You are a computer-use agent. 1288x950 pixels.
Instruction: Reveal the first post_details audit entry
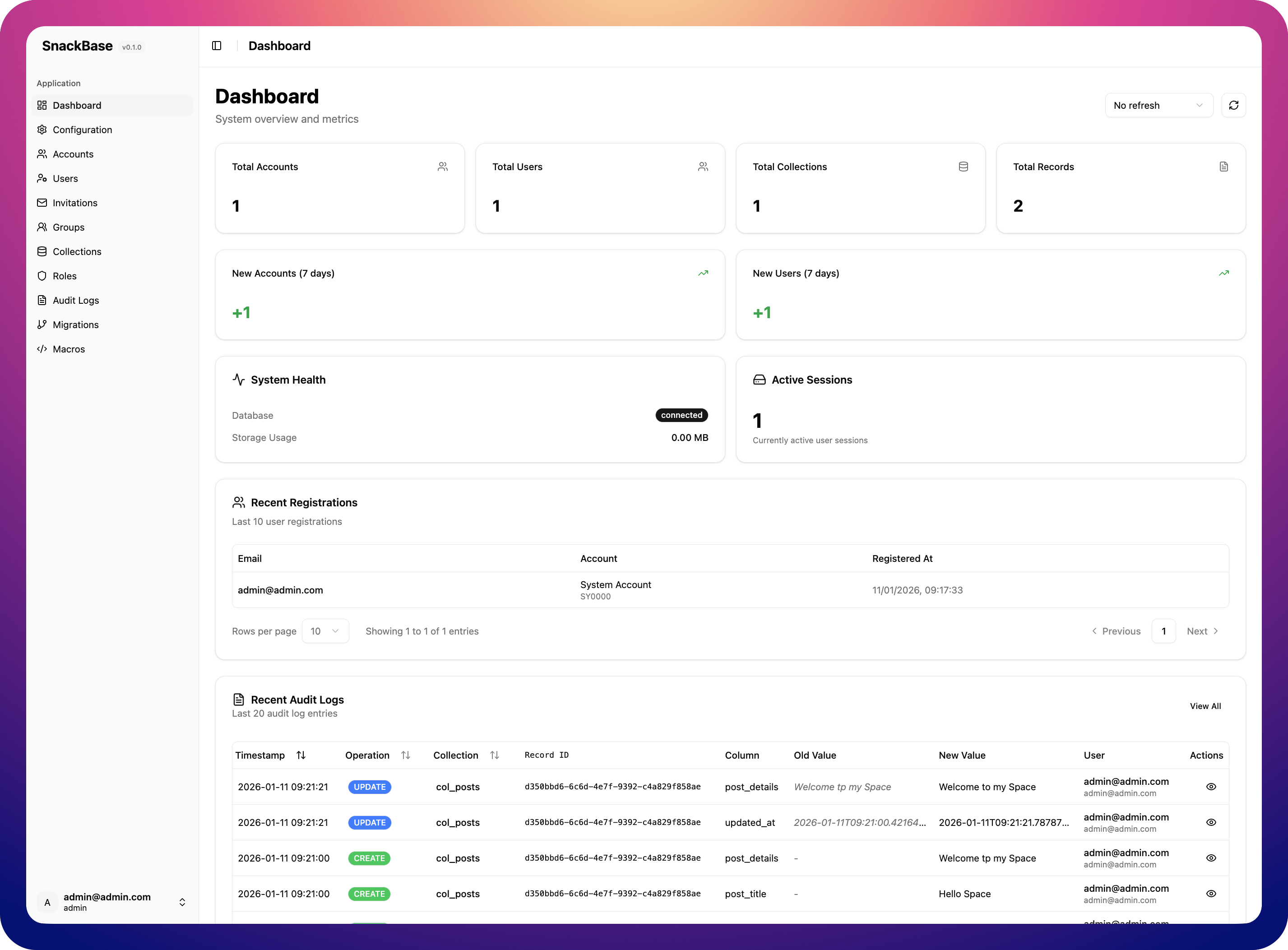(1211, 787)
